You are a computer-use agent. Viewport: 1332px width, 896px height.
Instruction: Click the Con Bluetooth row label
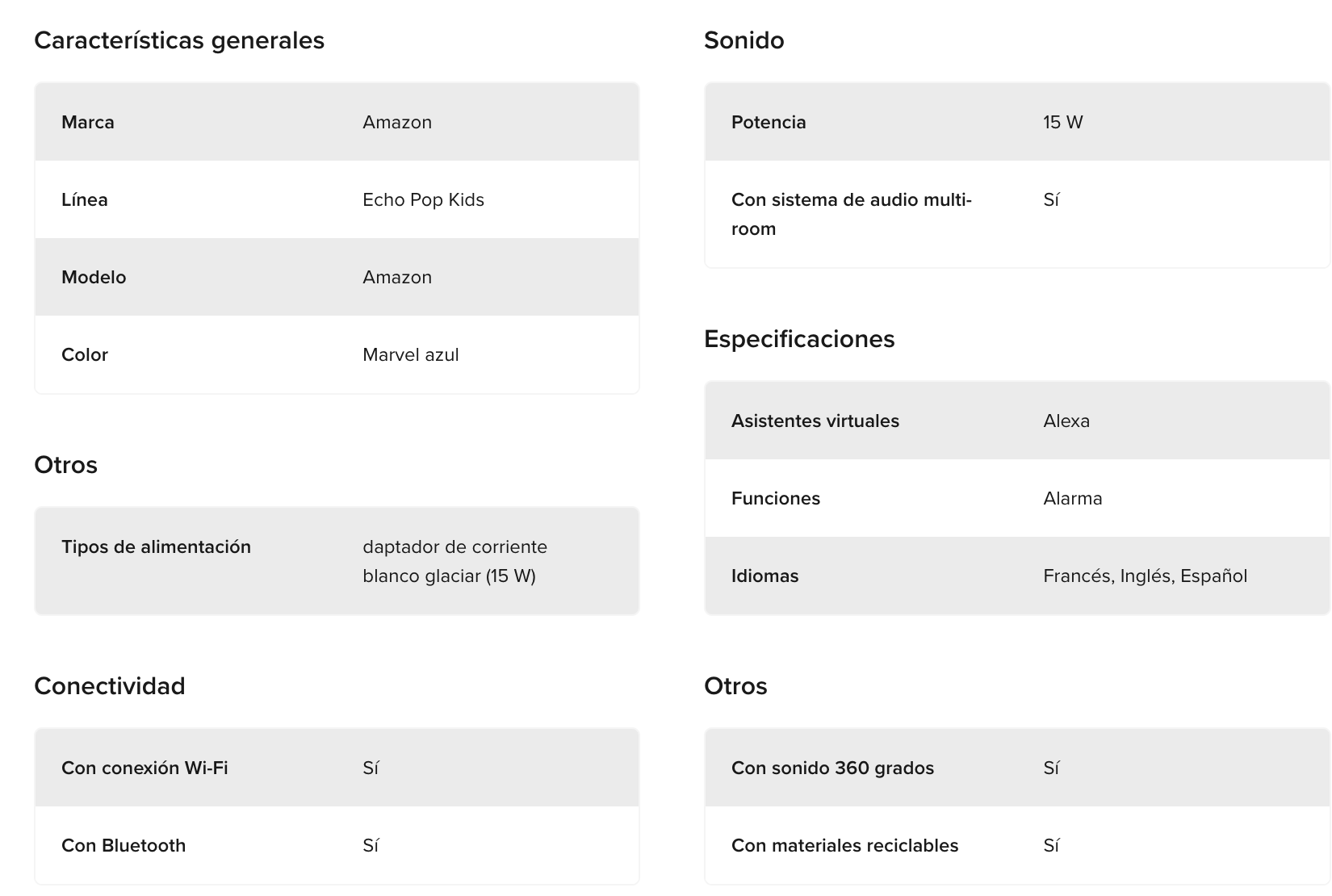click(124, 845)
